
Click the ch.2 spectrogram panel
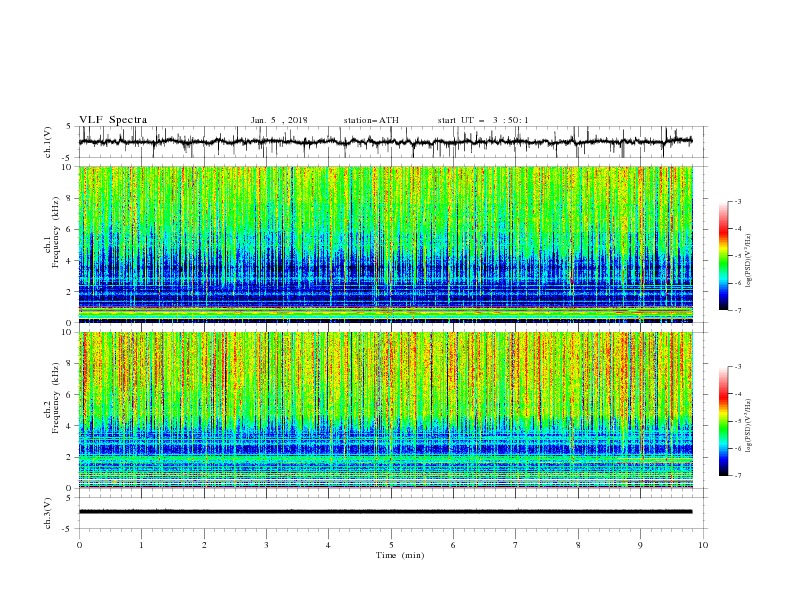[386, 410]
